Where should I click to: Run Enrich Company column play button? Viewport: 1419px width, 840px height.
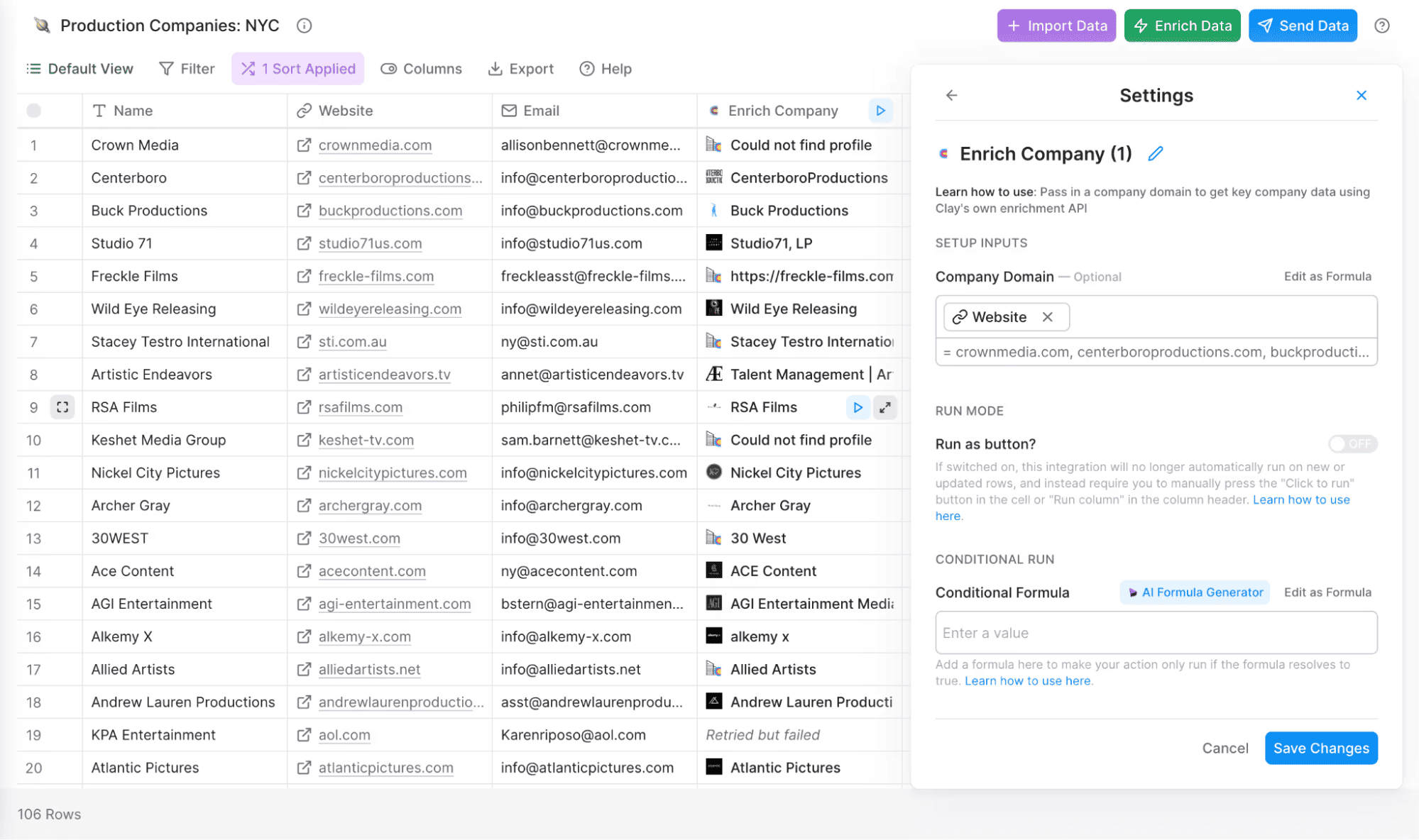(x=880, y=111)
